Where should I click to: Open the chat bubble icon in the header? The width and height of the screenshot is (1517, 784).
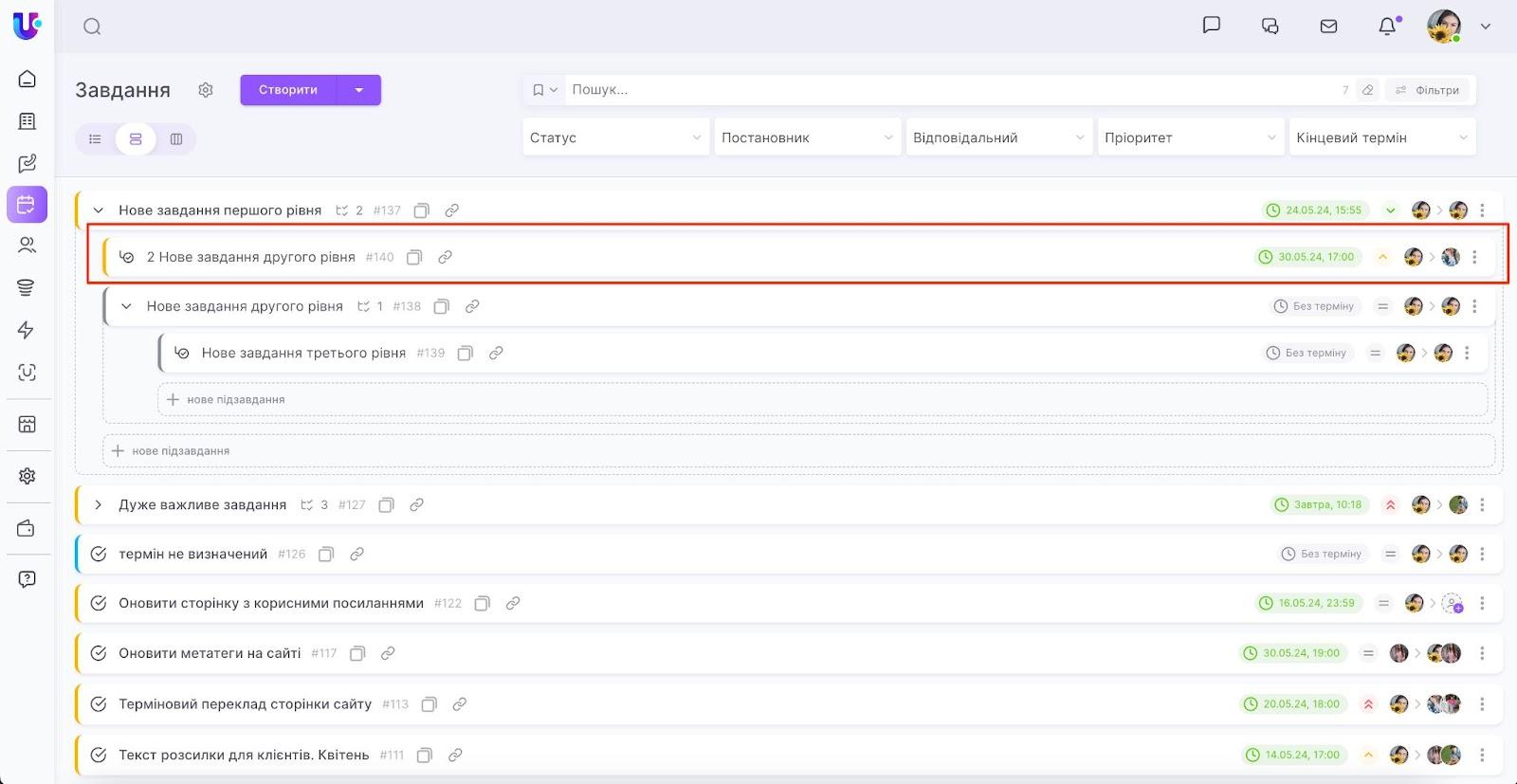[x=1211, y=26]
